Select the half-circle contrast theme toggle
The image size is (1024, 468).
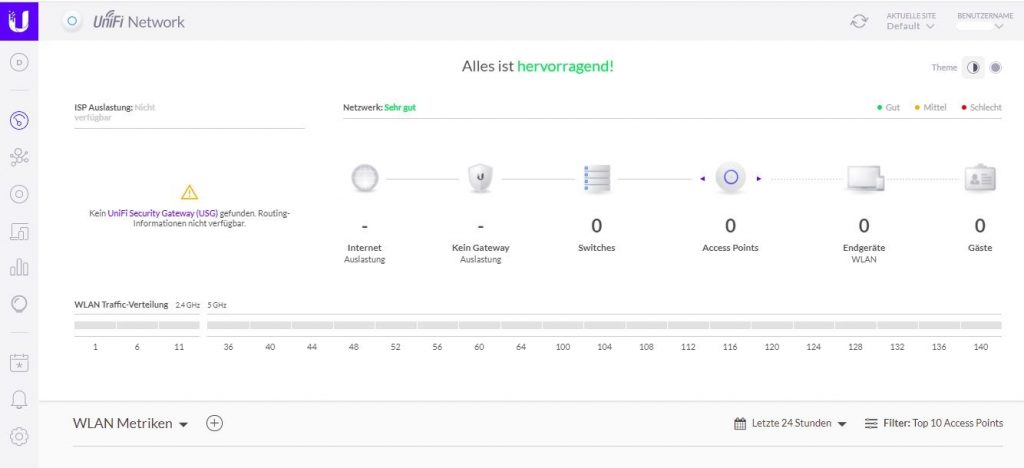tap(973, 67)
